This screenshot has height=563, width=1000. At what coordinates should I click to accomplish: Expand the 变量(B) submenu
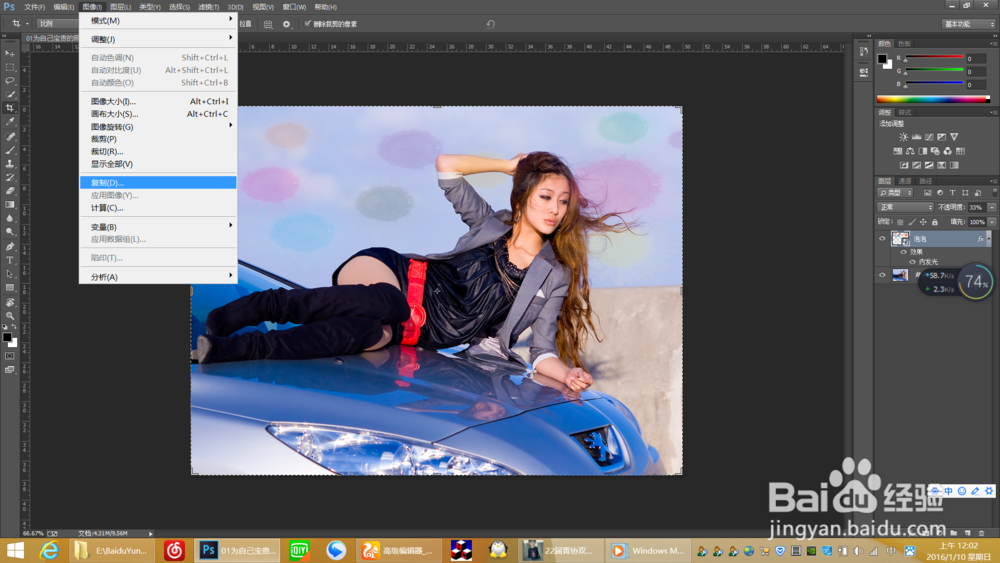point(158,226)
